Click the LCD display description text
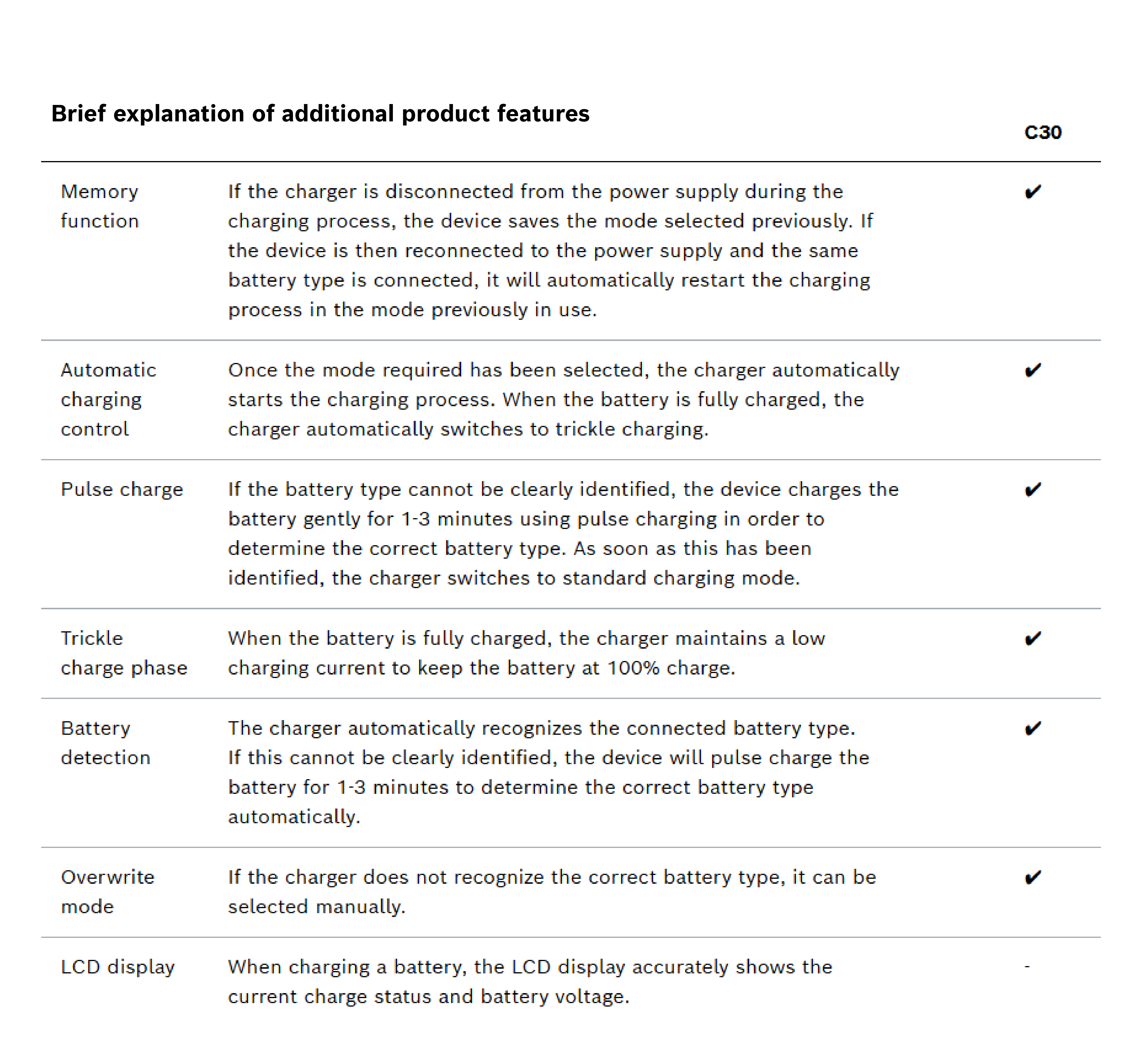 click(x=530, y=982)
